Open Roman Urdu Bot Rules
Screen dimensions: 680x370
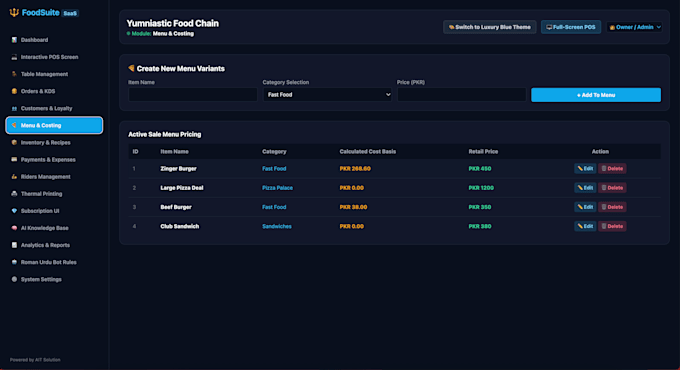(x=54, y=262)
